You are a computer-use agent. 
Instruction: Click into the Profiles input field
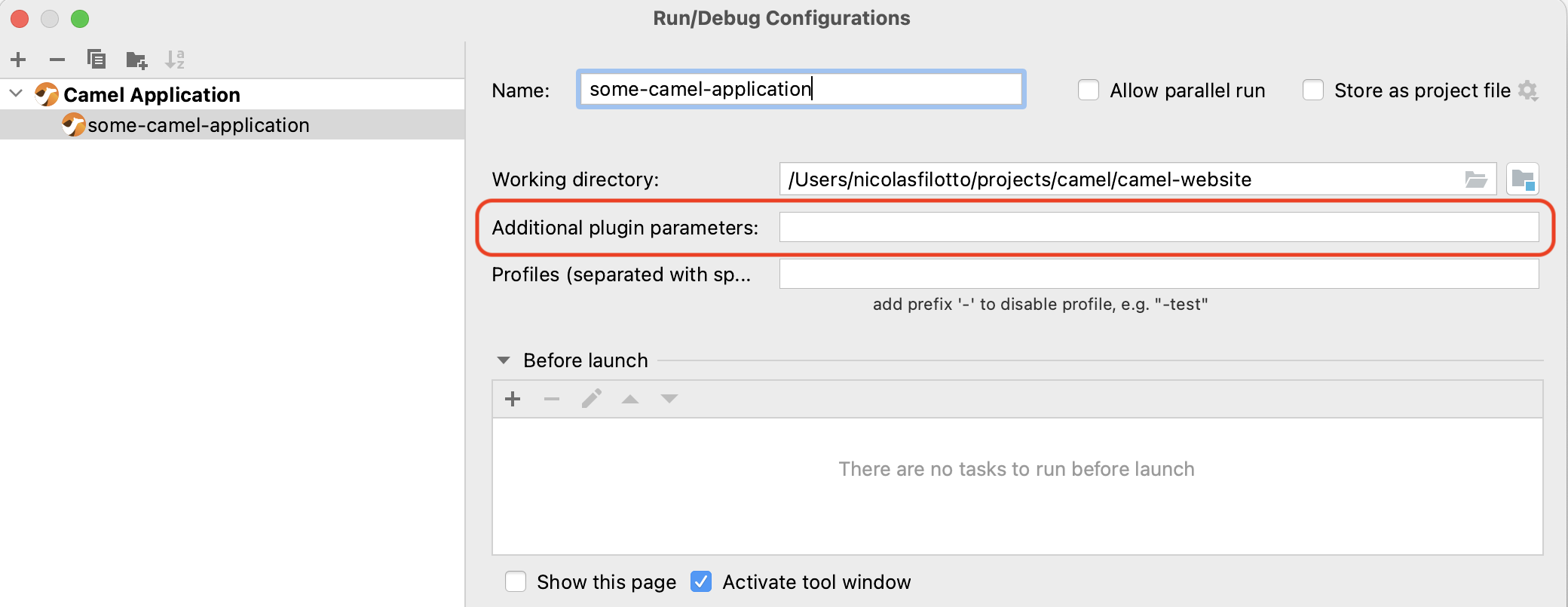click(1158, 274)
